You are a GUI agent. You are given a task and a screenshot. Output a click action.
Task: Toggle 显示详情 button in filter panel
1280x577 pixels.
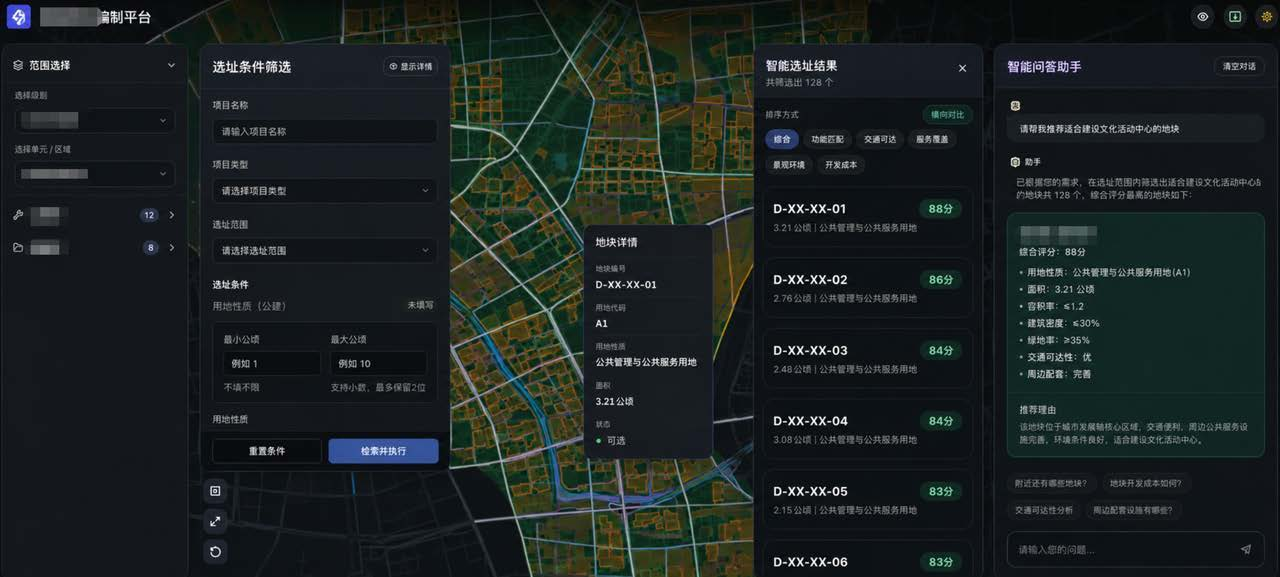pos(411,66)
